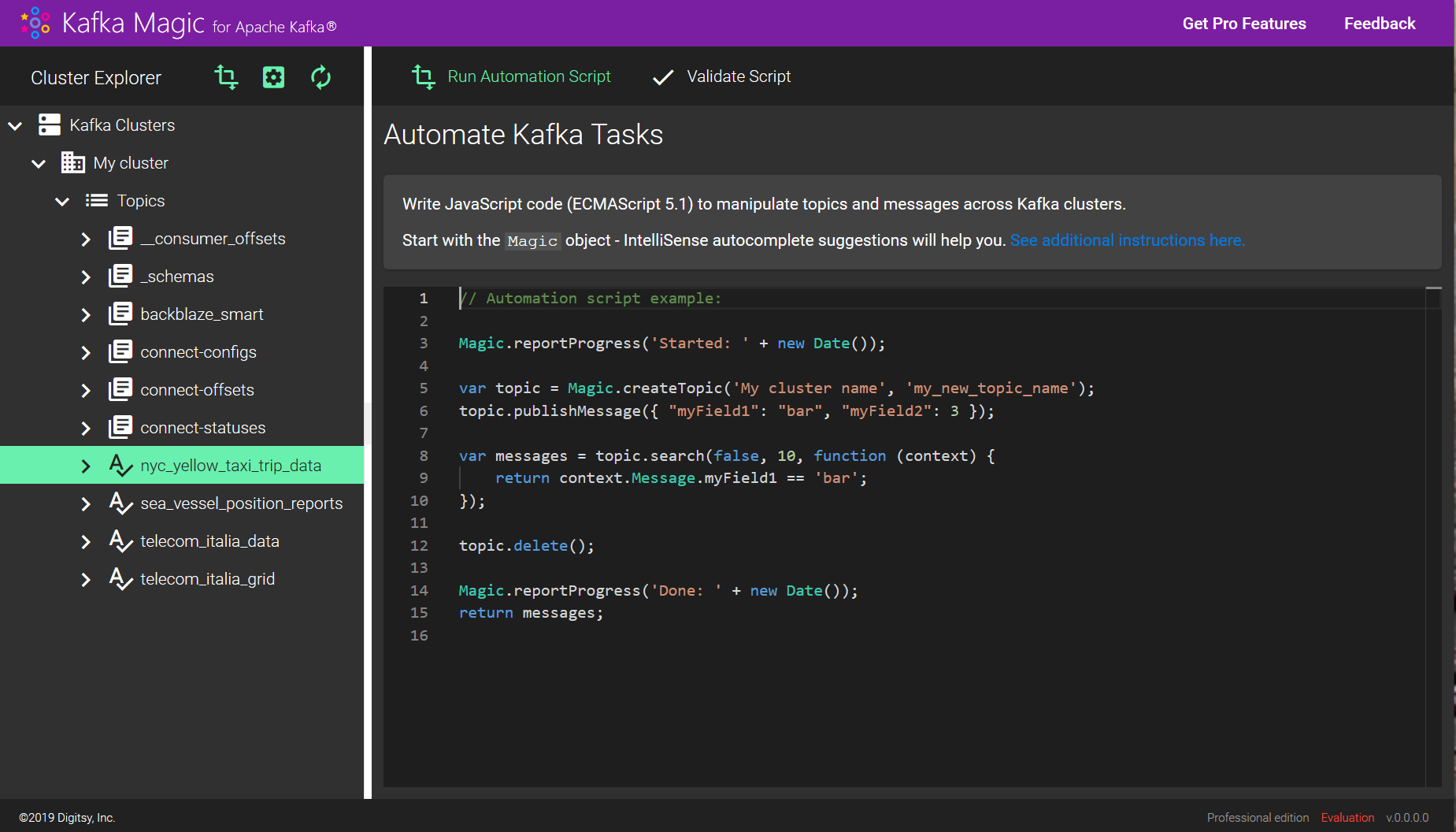Collapse the Kafka Clusters node
The height and width of the screenshot is (832, 1456).
[15, 125]
